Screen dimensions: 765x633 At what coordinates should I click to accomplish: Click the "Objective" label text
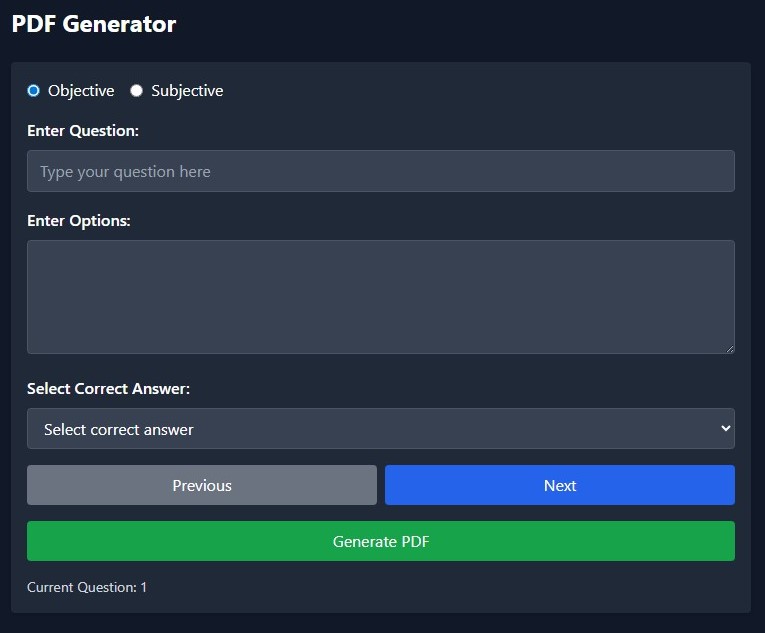pos(81,91)
